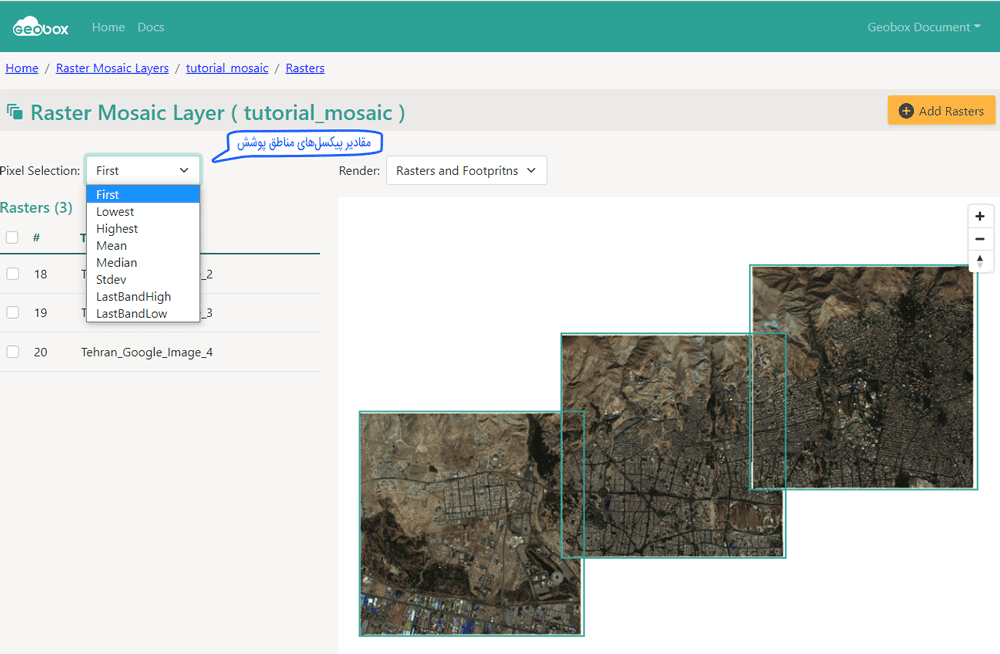
Task: Check the box for raster 19
Action: tap(12, 313)
